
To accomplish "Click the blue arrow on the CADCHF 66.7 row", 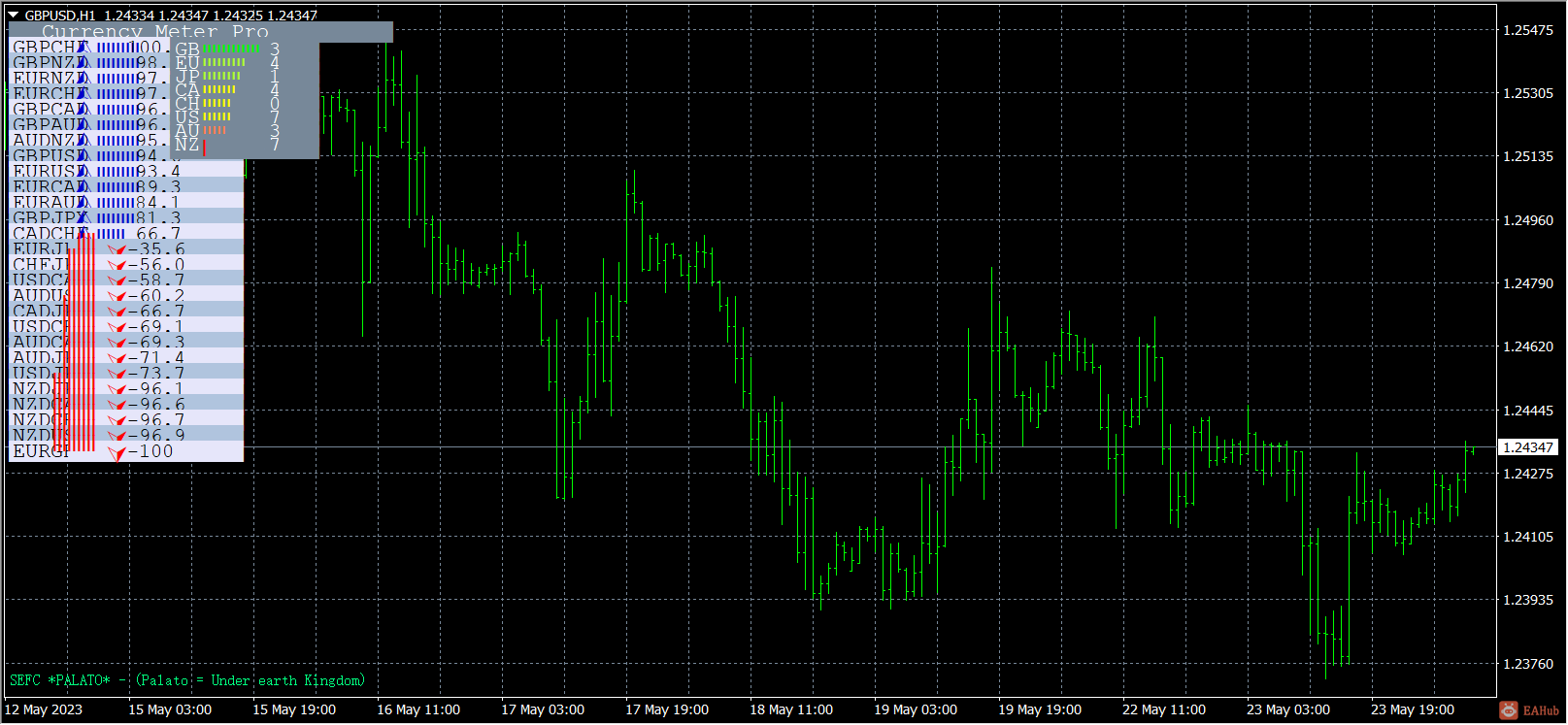I will (x=83, y=234).
